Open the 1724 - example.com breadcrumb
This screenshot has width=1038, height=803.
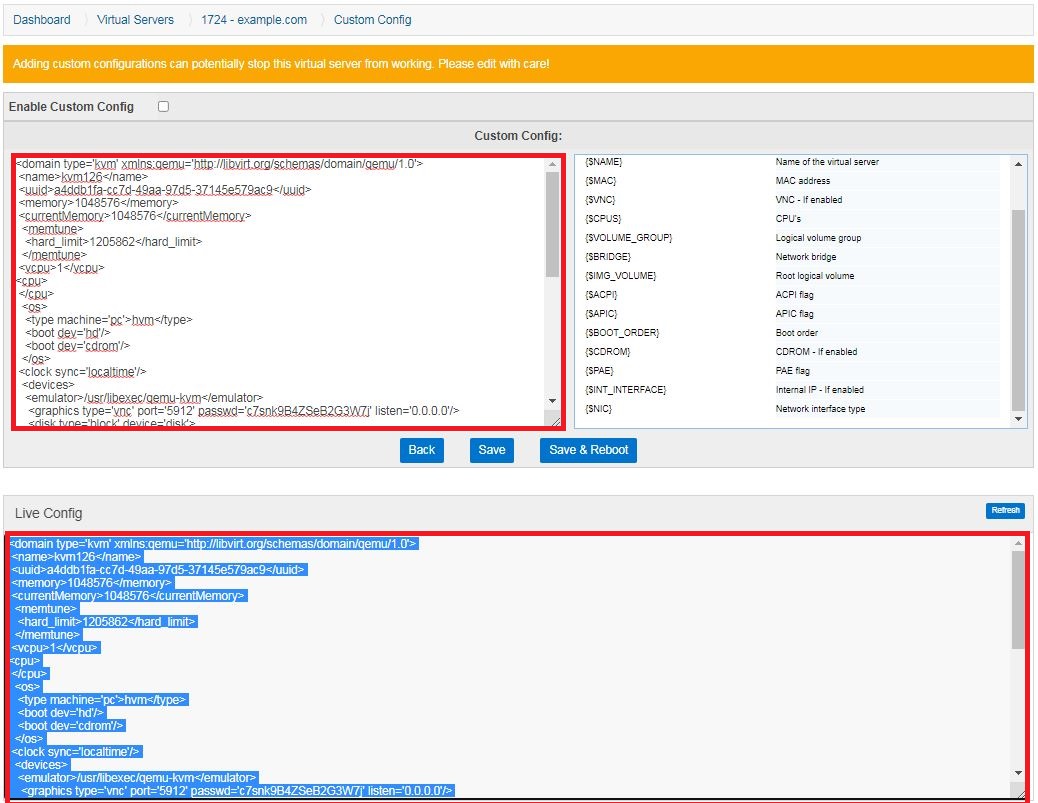[254, 20]
